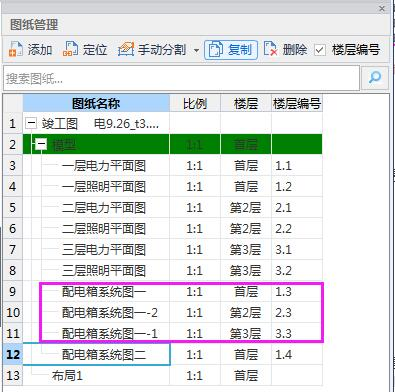395x392 pixels.
Task: Click the magnifier search button
Action: [375, 78]
